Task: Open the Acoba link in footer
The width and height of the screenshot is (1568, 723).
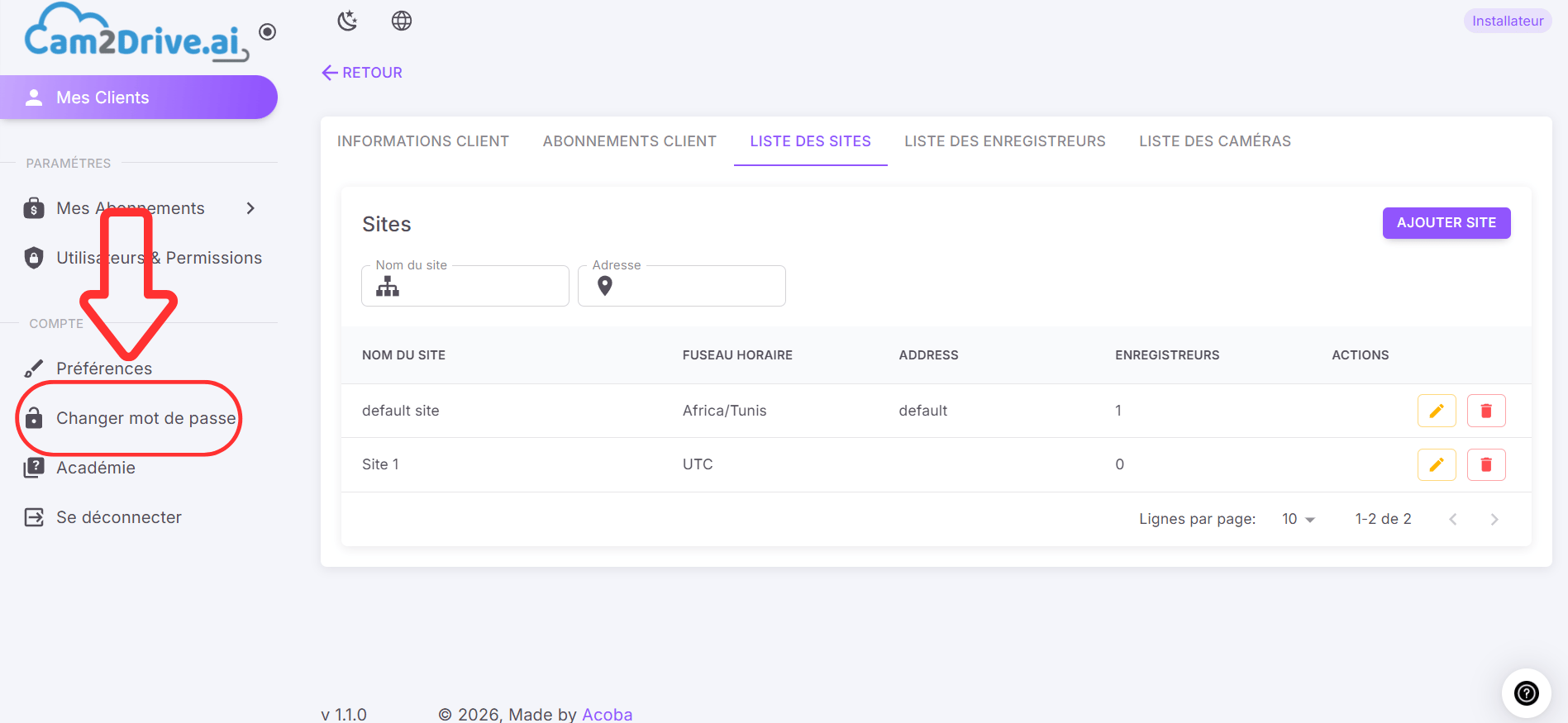Action: click(608, 714)
